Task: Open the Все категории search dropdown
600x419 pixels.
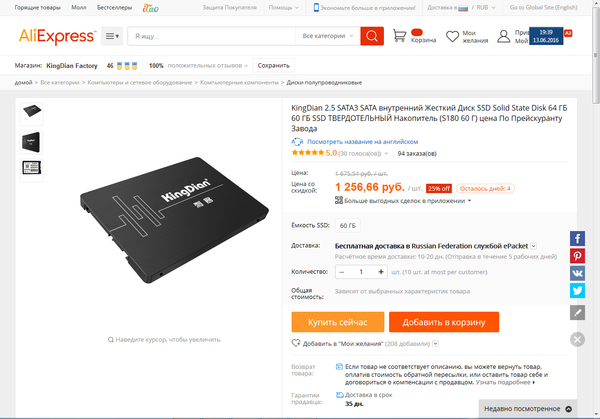Action: (328, 36)
